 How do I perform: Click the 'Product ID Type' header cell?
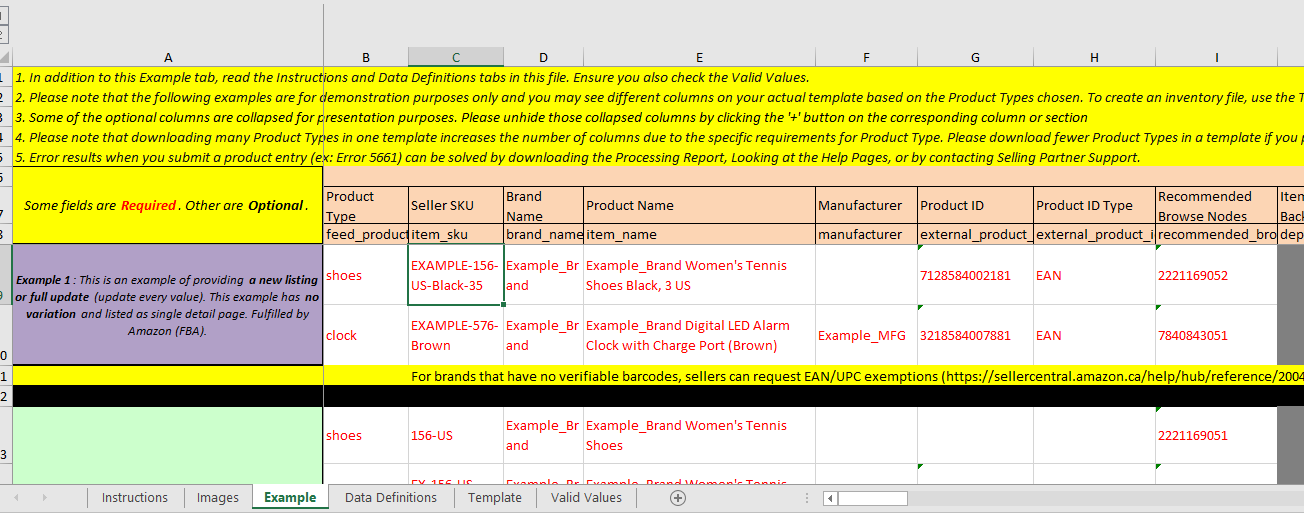point(1094,205)
